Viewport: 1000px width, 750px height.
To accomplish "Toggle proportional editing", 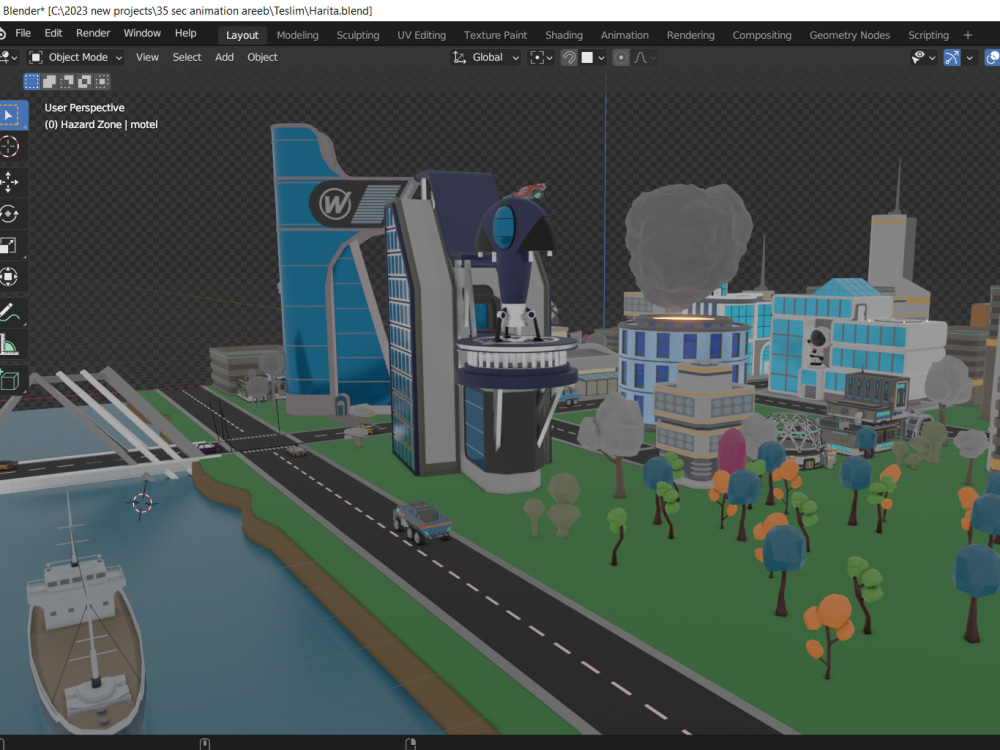I will click(x=622, y=57).
